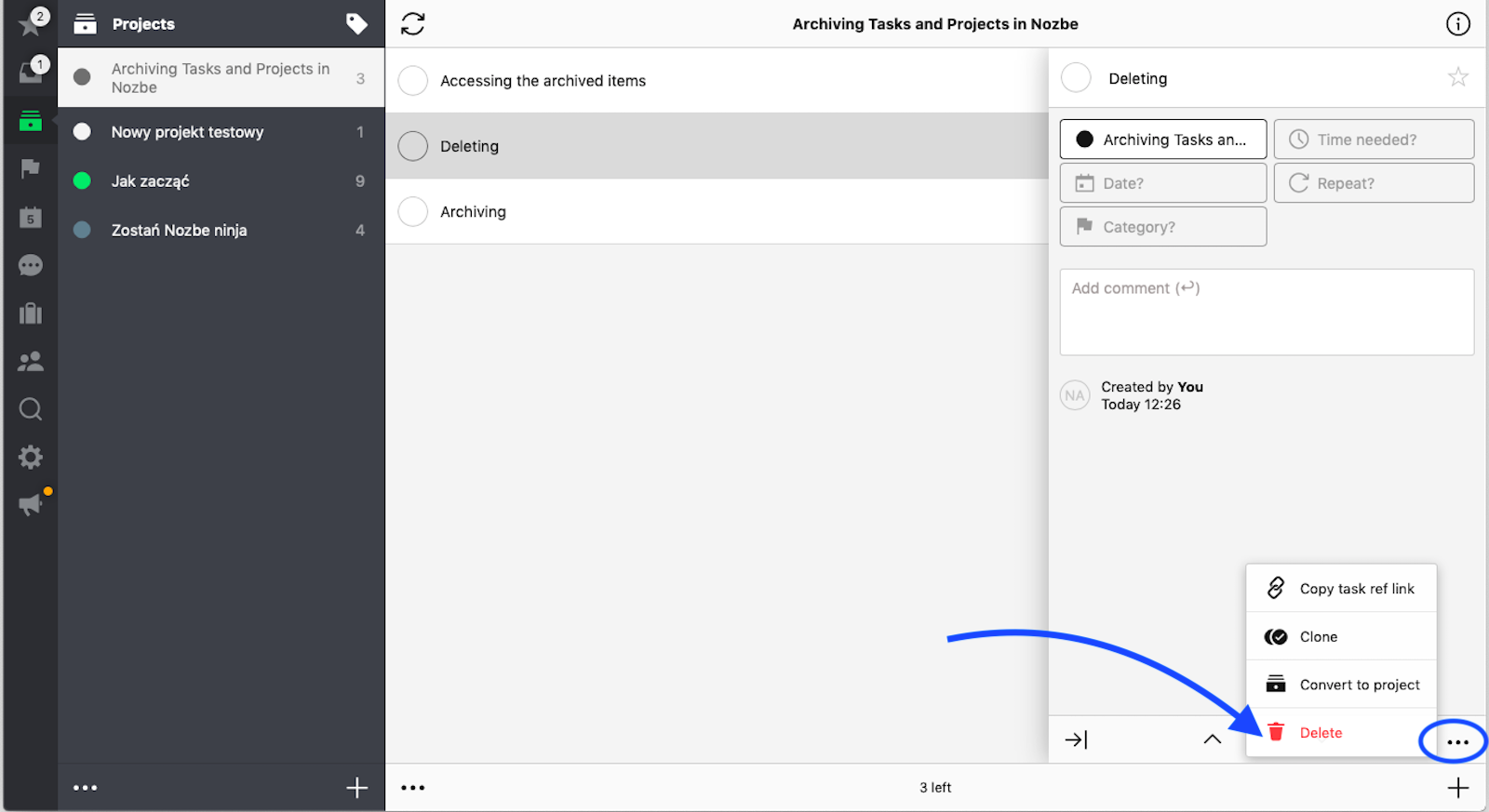Choose project Archiving Tasks an... parameter
The height and width of the screenshot is (812, 1489).
pos(1163,140)
